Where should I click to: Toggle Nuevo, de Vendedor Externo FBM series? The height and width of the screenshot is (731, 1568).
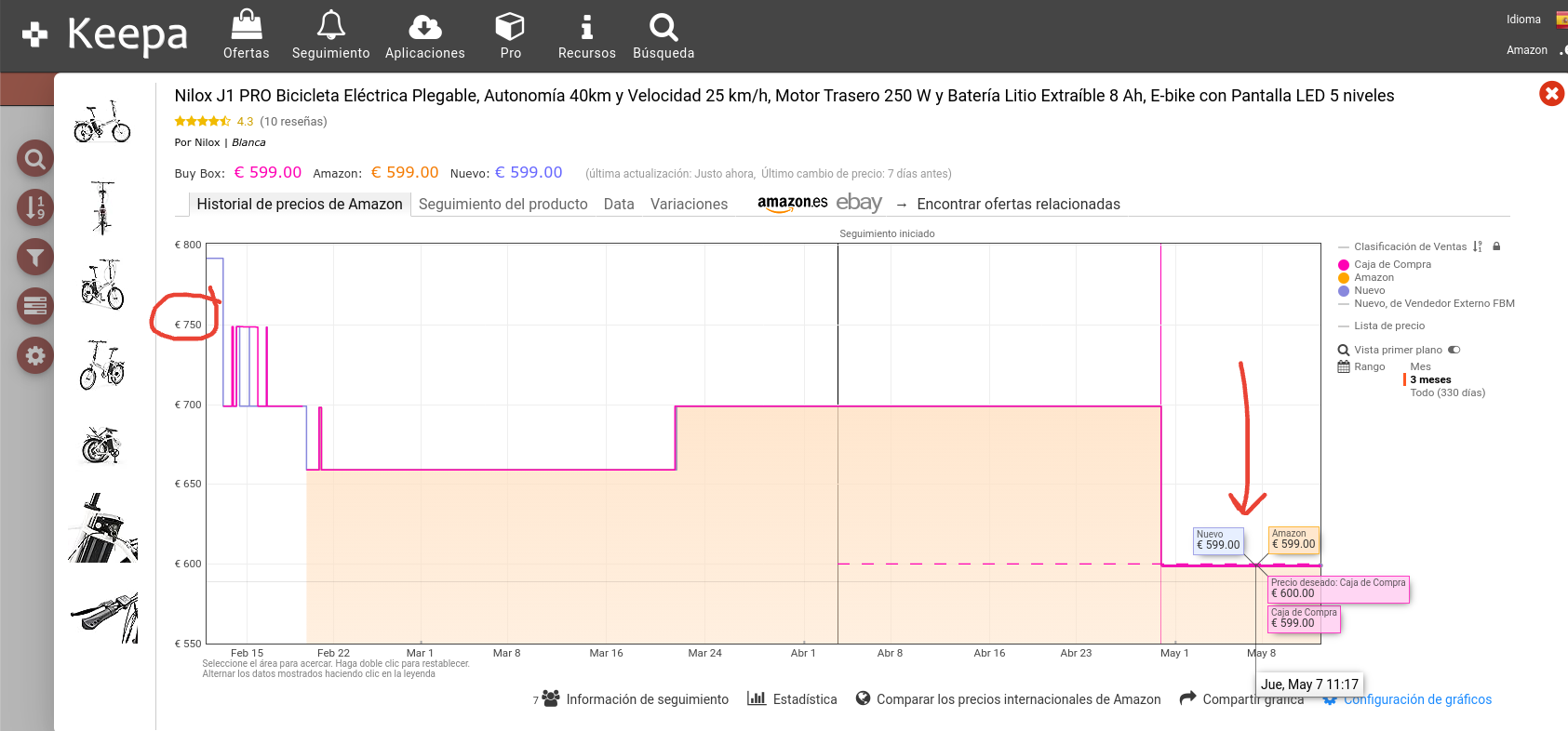pyautogui.click(x=1434, y=304)
